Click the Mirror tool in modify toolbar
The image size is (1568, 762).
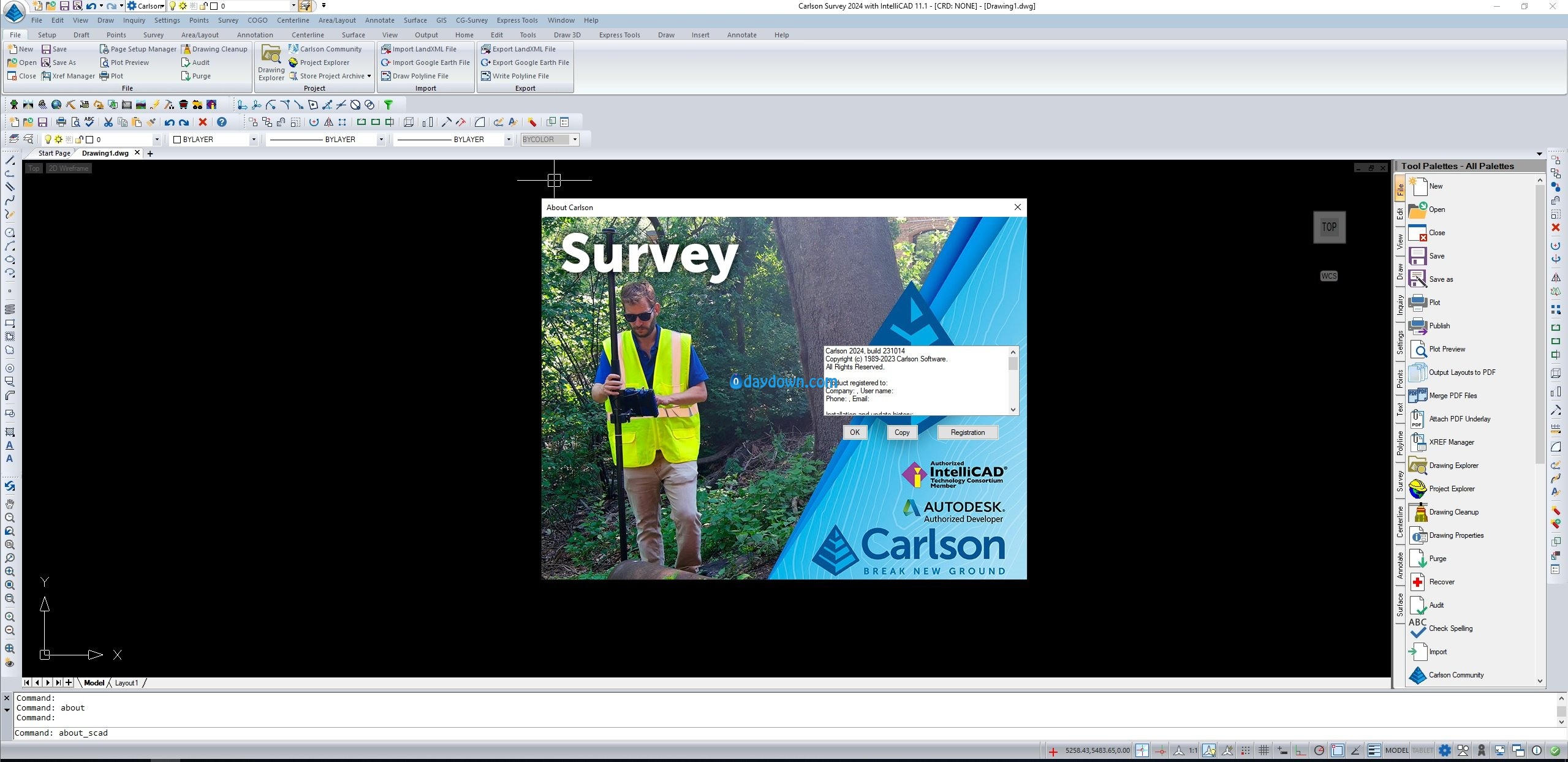pos(328,122)
